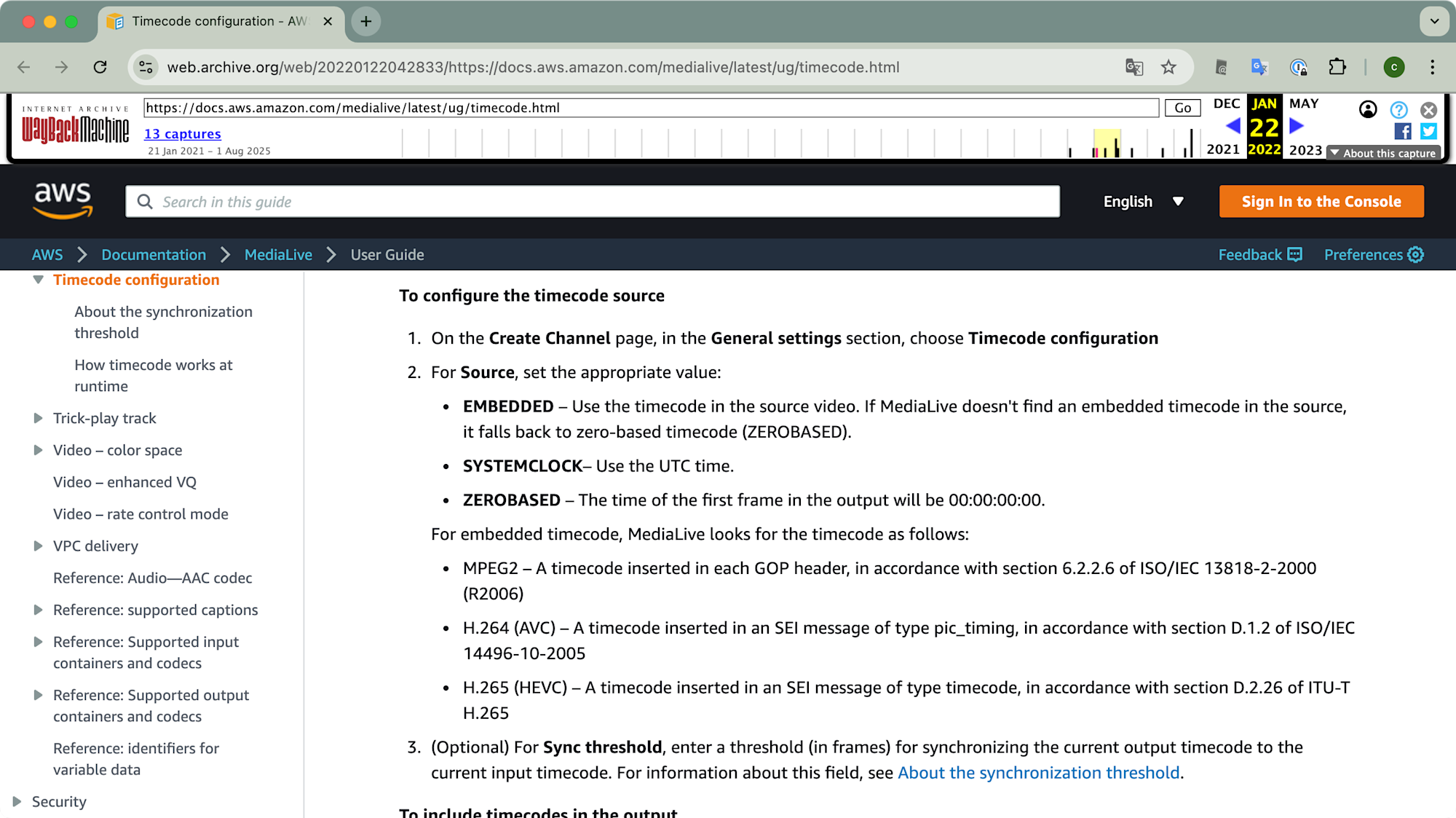
Task: Go forward to the next page
Action: pyautogui.click(x=62, y=67)
